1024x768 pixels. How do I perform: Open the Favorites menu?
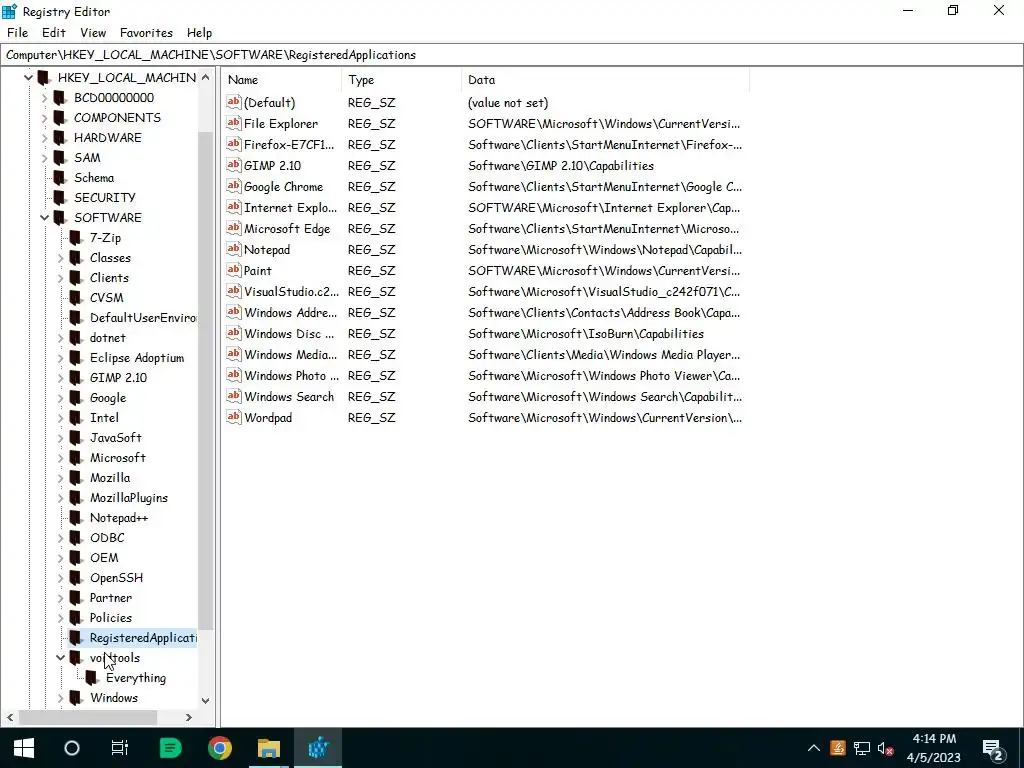pyautogui.click(x=146, y=33)
